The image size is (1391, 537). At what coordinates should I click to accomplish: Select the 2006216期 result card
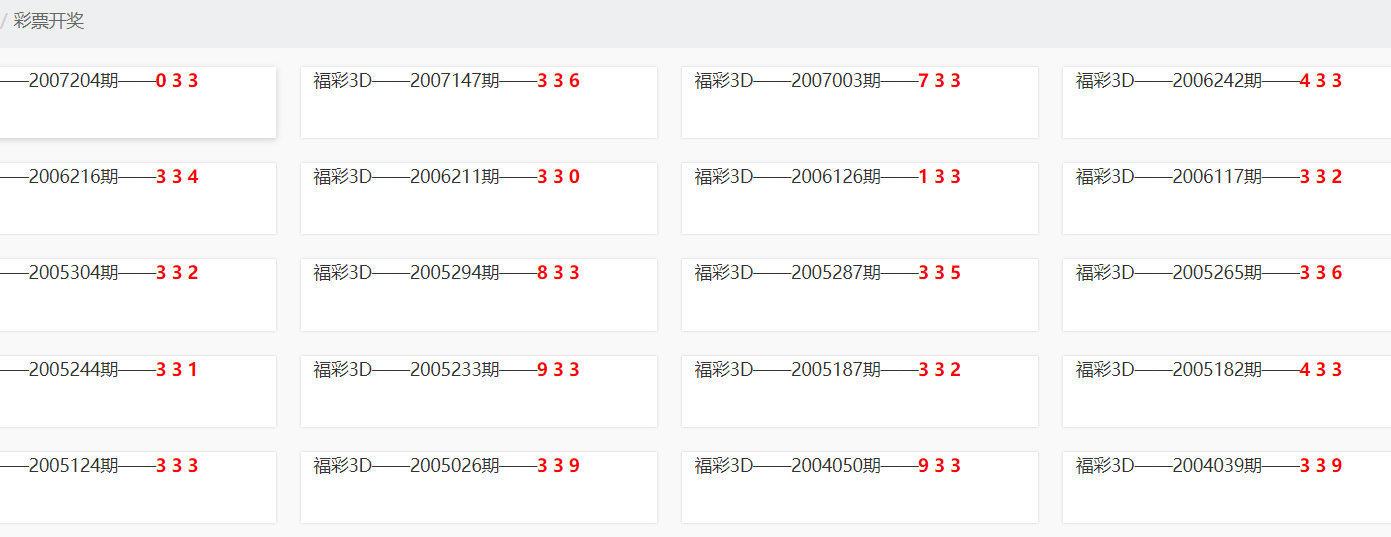tap(138, 198)
